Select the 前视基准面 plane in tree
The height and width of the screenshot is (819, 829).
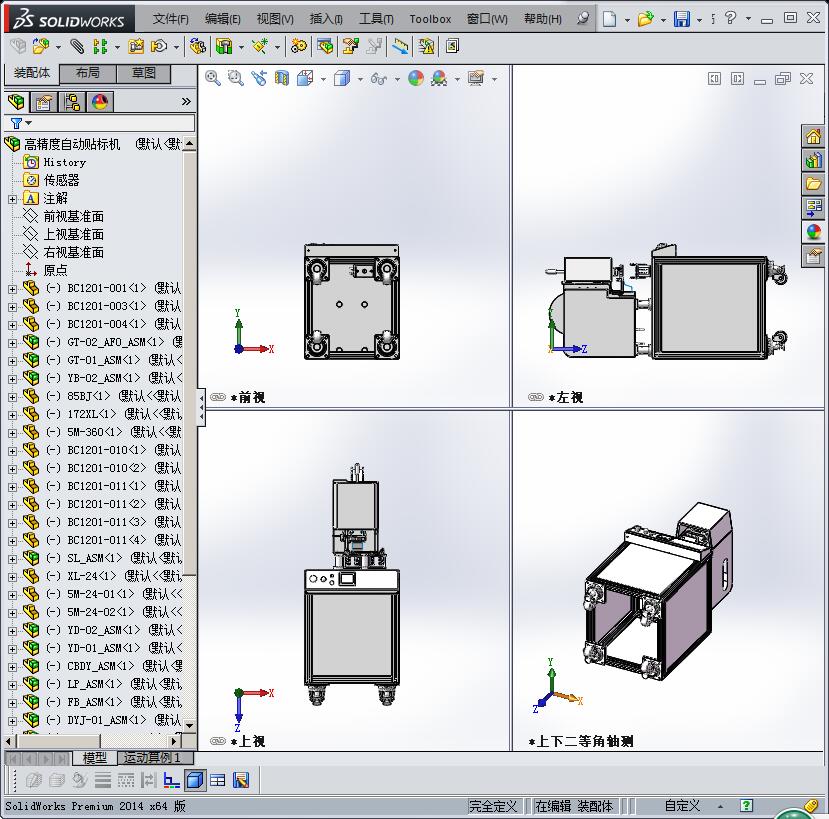pos(73,216)
